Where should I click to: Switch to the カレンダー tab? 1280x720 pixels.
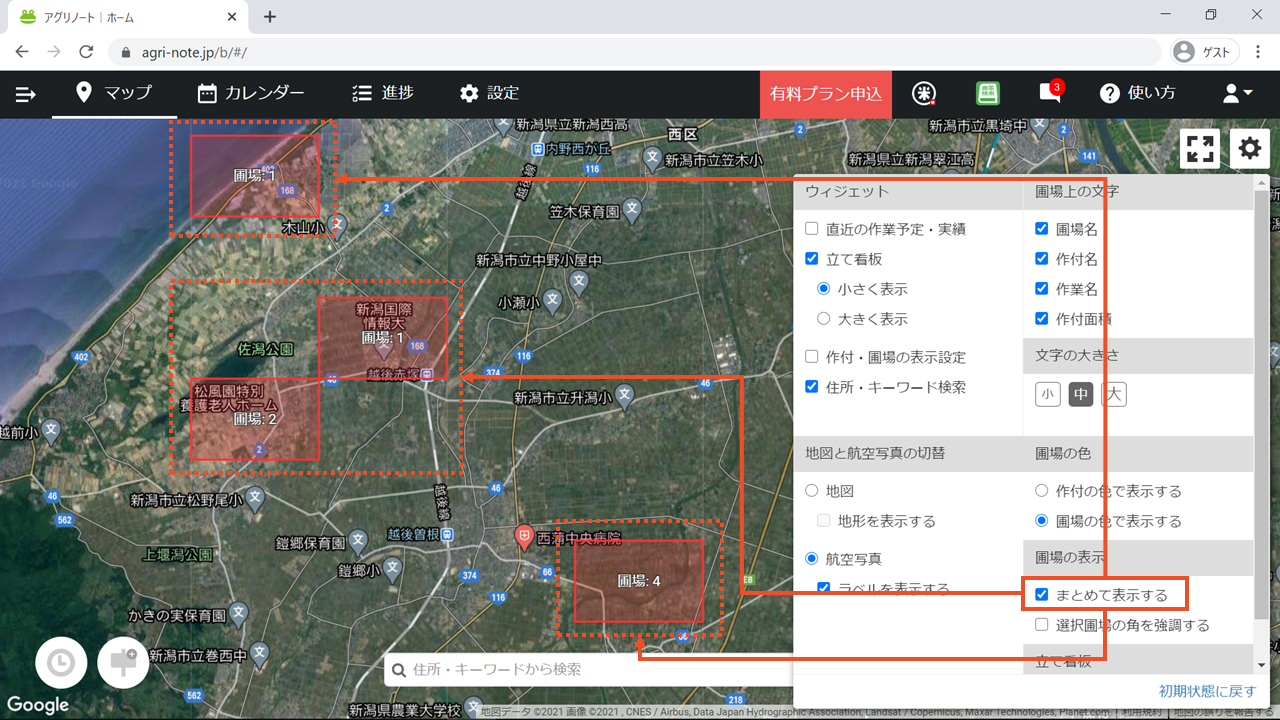pos(251,93)
